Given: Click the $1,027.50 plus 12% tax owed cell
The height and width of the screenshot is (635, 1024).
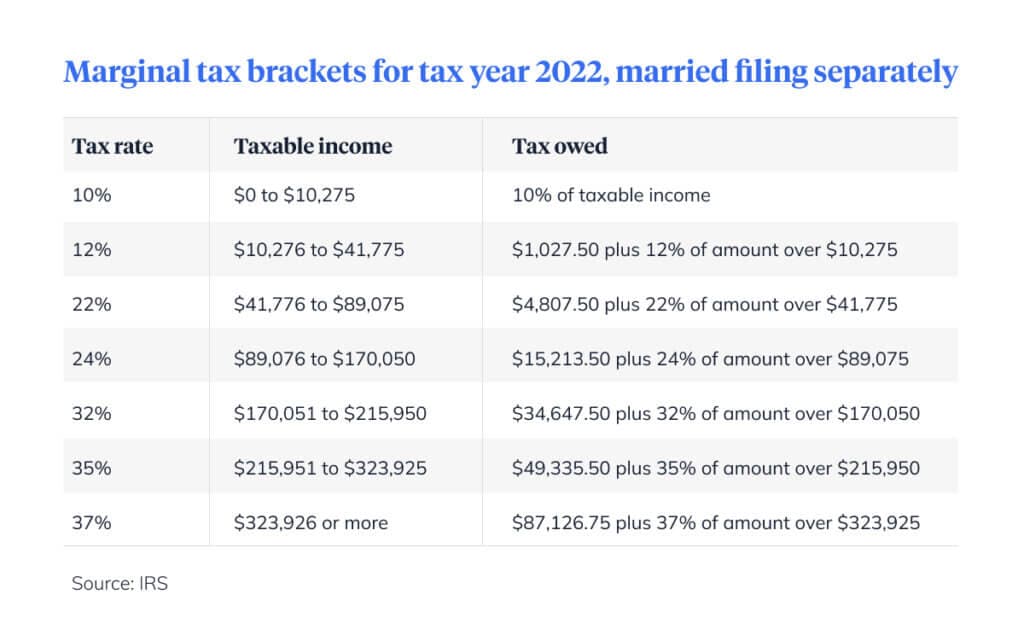Looking at the screenshot, I should click(705, 250).
